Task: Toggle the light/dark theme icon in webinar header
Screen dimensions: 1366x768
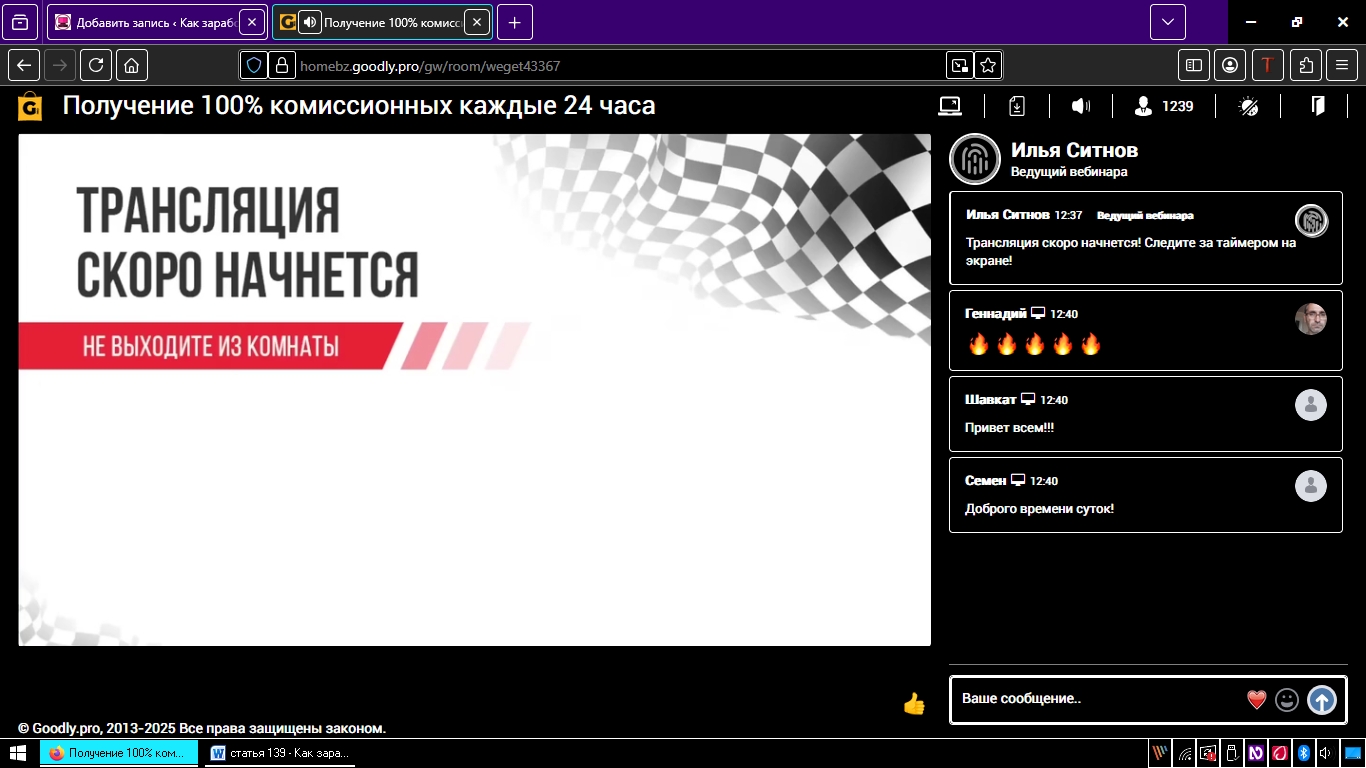Action: pyautogui.click(x=1248, y=106)
